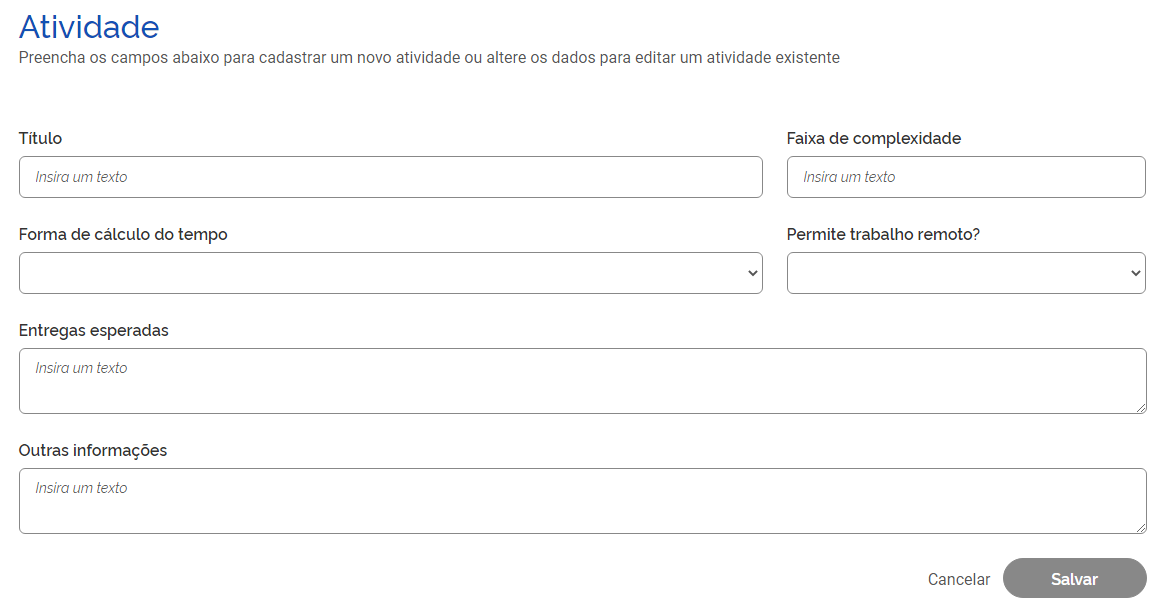Click the Título field label

(x=40, y=138)
